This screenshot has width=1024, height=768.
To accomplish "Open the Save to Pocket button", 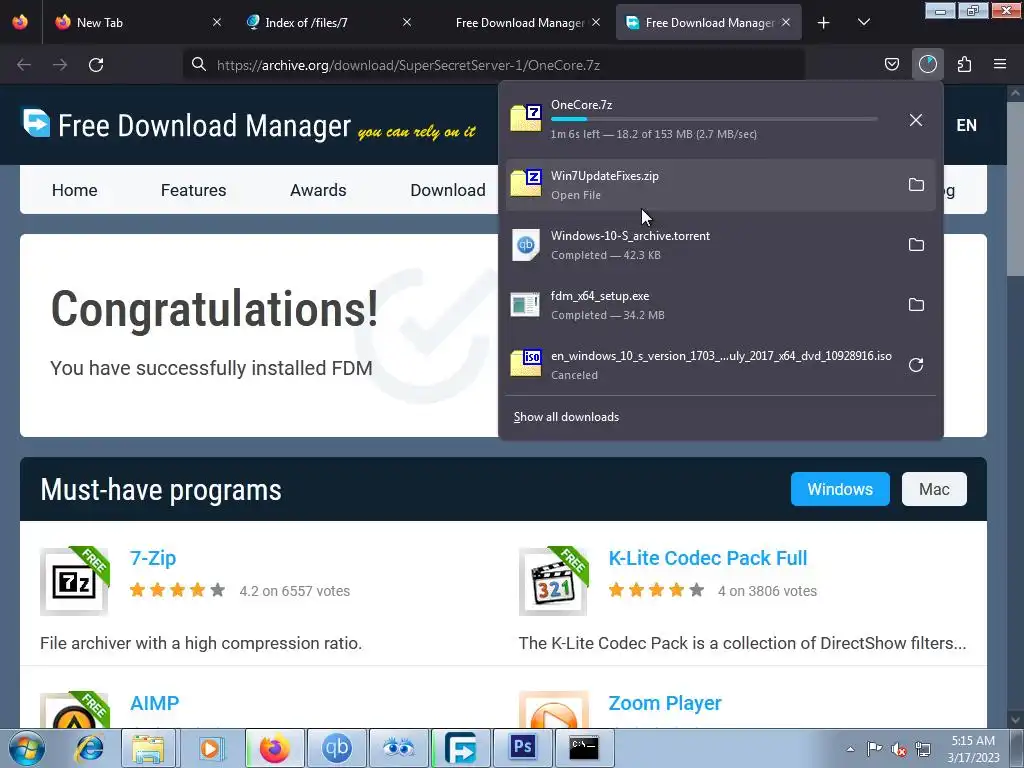I will tap(891, 64).
